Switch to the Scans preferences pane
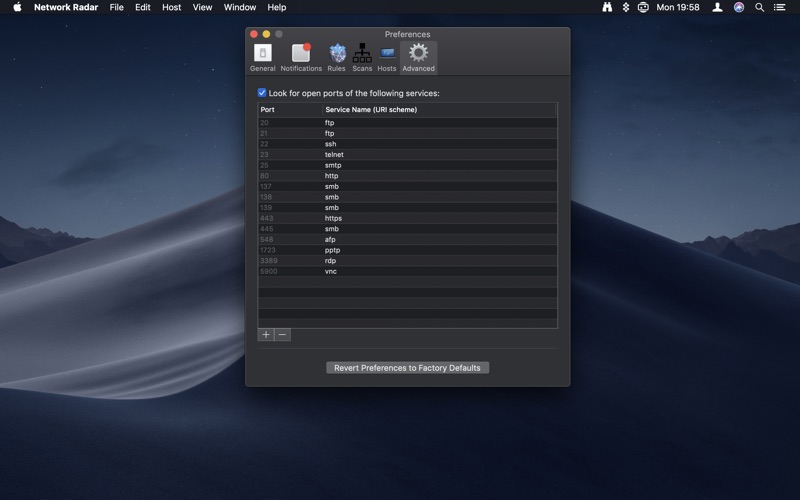The width and height of the screenshot is (800, 500). [362, 57]
